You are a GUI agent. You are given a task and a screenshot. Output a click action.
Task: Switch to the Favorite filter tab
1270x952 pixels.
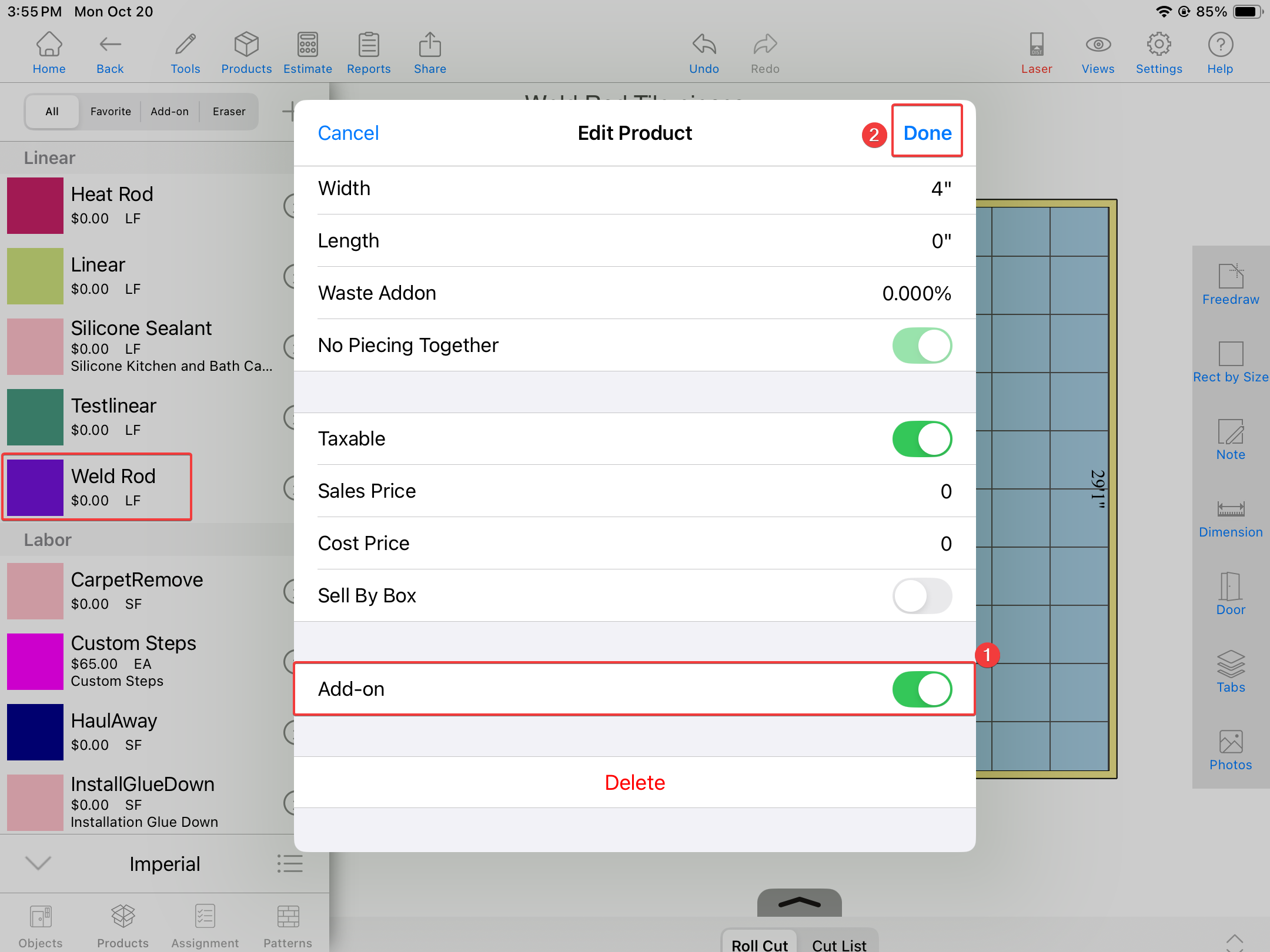click(x=111, y=112)
